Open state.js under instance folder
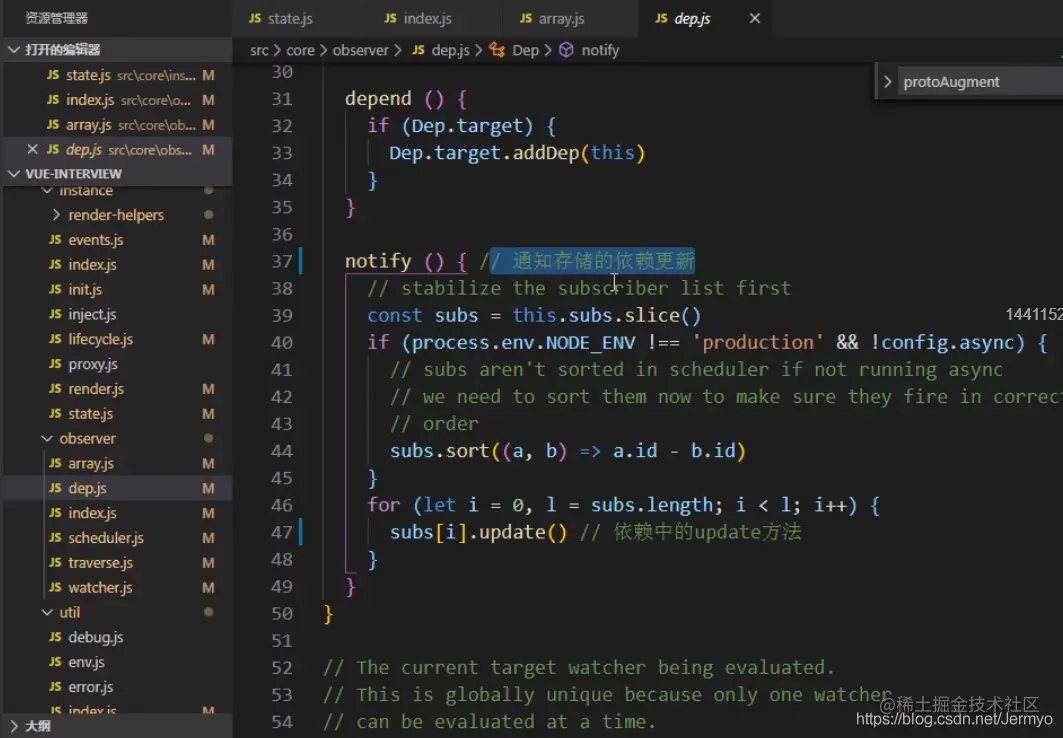The image size is (1063, 738). [x=117, y=413]
